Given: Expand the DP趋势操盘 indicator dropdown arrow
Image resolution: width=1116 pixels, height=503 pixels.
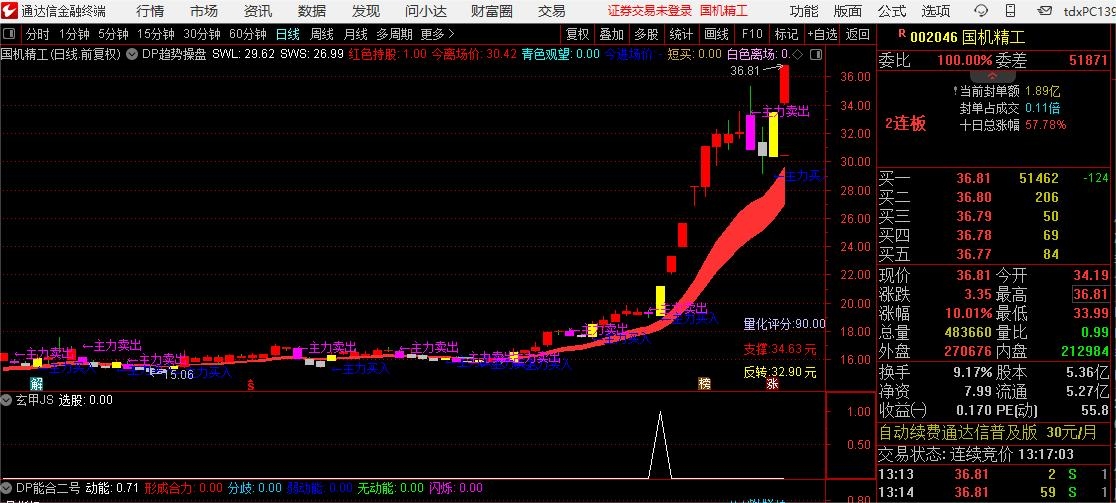Looking at the screenshot, I should (x=133, y=54).
